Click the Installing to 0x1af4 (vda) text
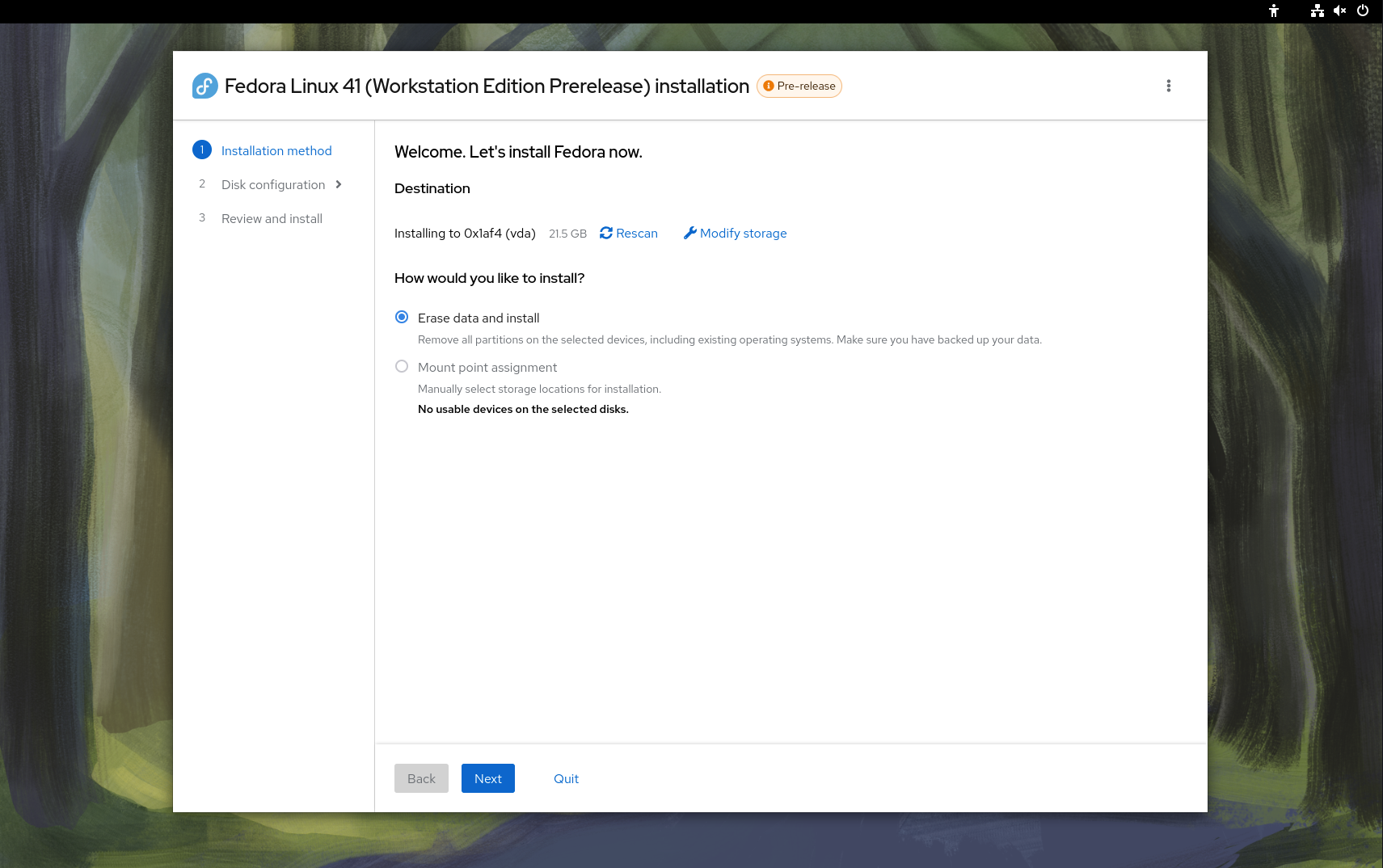Viewport: 1383px width, 868px height. click(465, 233)
